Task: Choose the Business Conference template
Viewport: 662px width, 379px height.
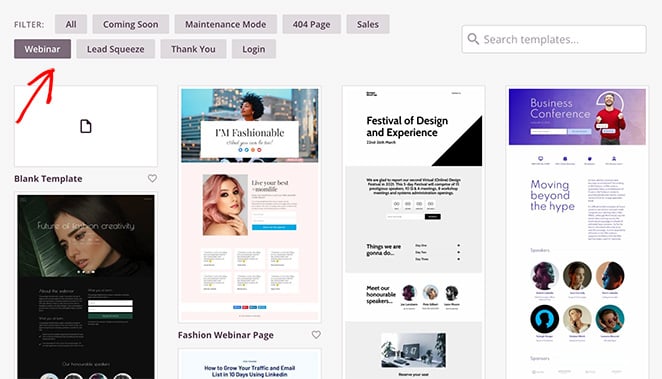Action: coord(577,232)
